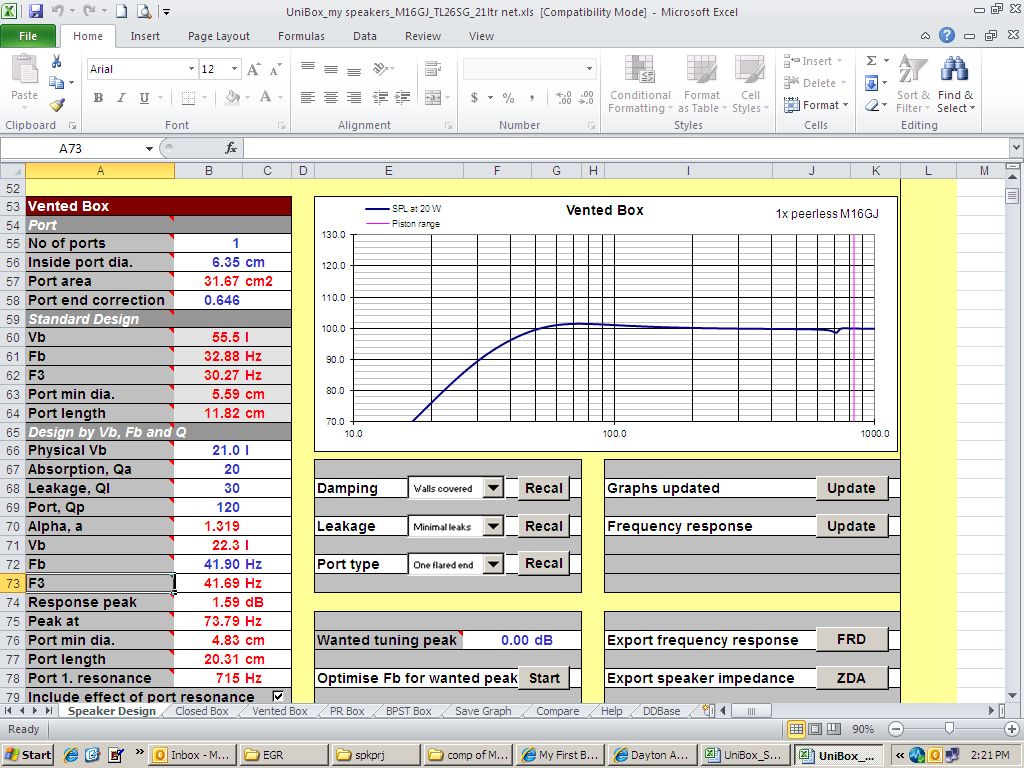Click the Increase Font Size icon
1024x768 pixels.
(x=254, y=69)
